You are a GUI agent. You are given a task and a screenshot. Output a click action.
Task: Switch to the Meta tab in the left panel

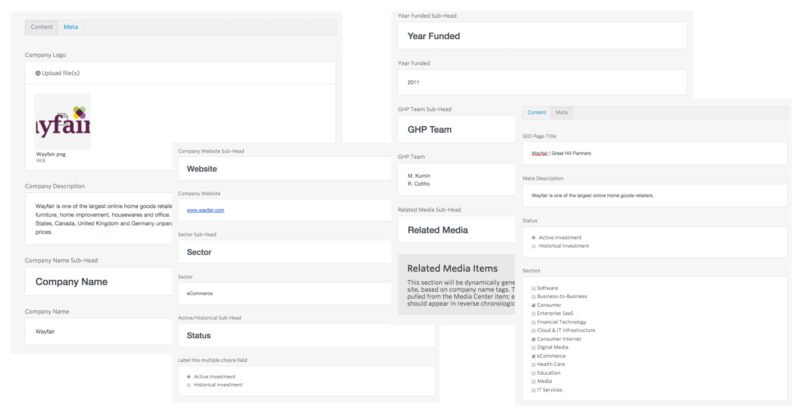tap(71, 27)
